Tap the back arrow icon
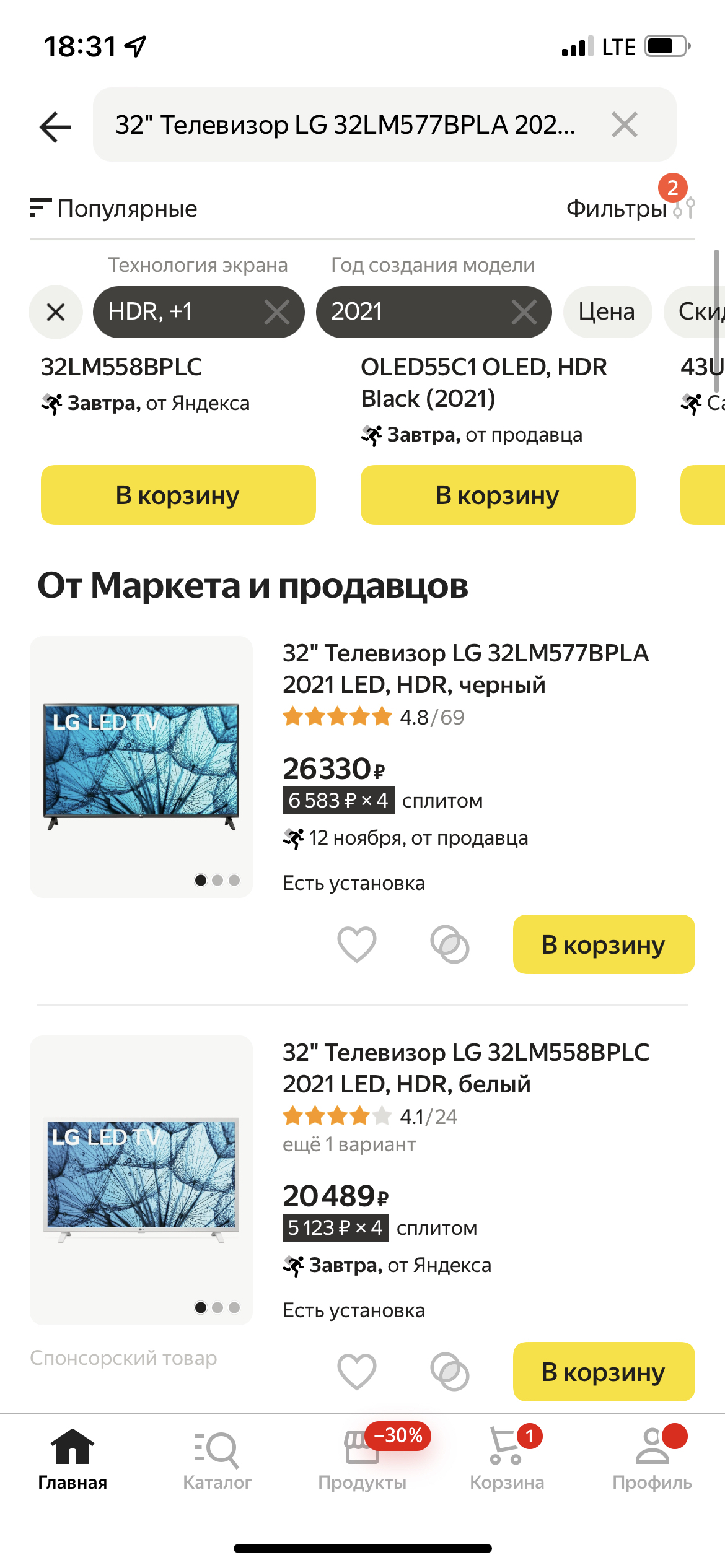Image resolution: width=725 pixels, height=1568 pixels. click(55, 126)
